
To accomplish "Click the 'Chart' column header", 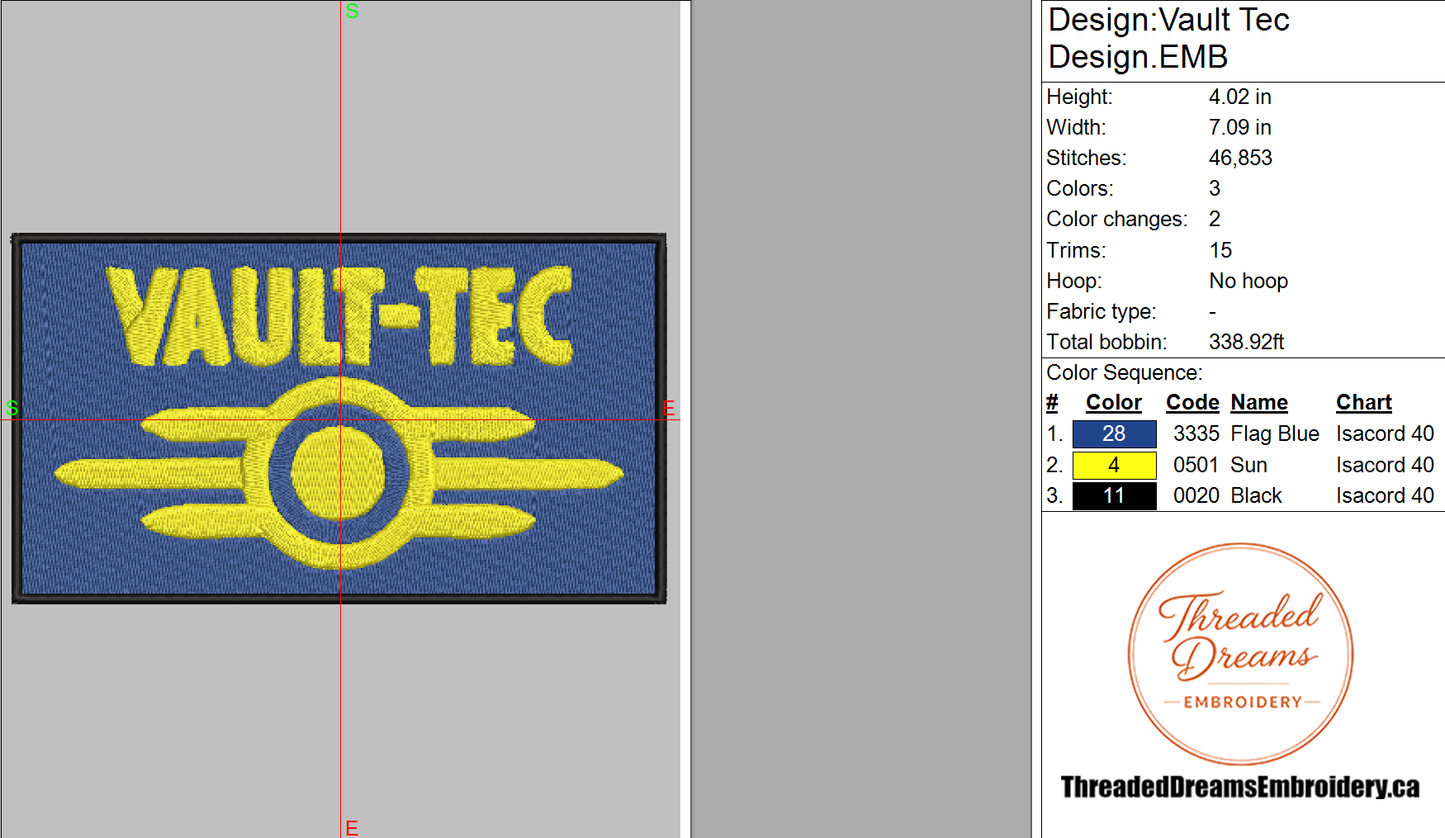I will (1364, 403).
